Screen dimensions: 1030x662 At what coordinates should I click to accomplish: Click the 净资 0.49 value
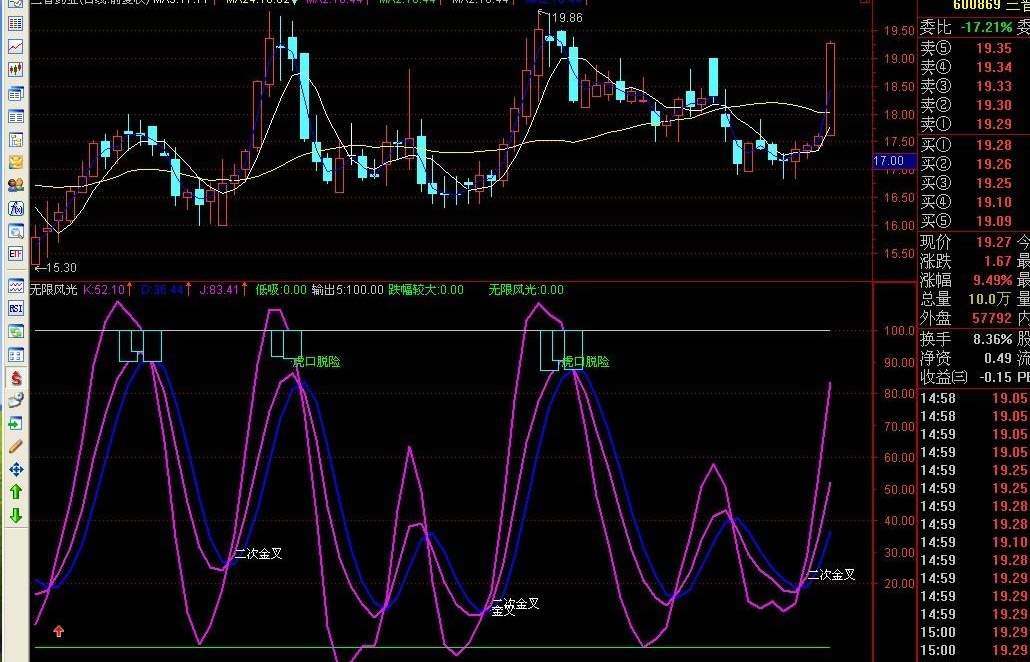coord(998,359)
